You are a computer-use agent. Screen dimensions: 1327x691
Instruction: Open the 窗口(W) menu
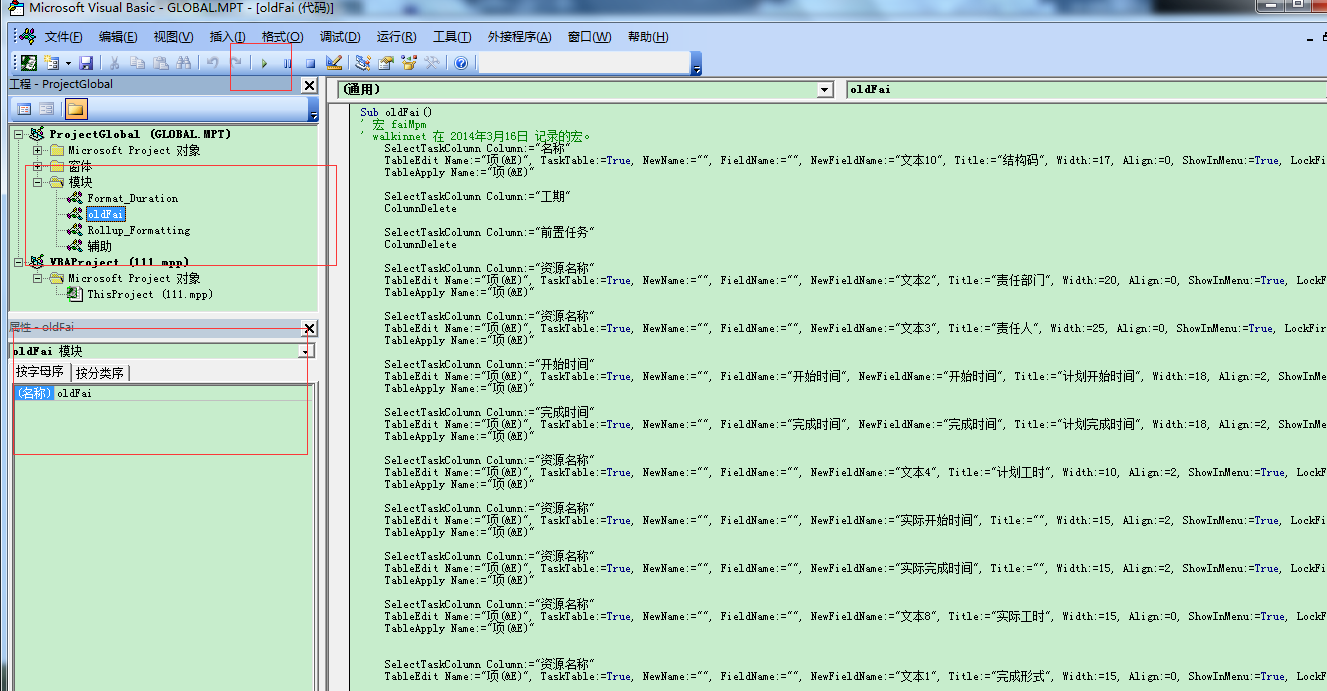click(x=589, y=37)
